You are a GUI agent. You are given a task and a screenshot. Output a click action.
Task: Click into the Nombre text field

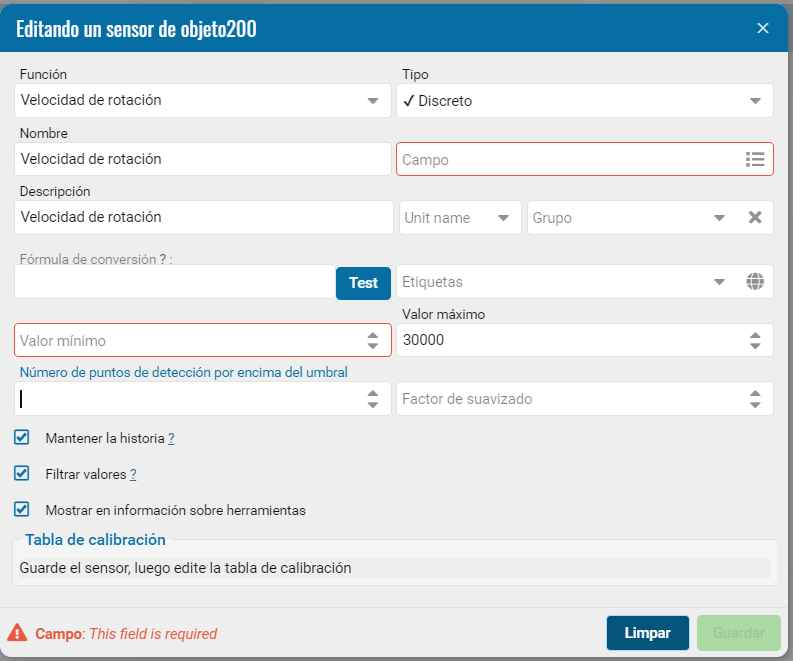[203, 159]
